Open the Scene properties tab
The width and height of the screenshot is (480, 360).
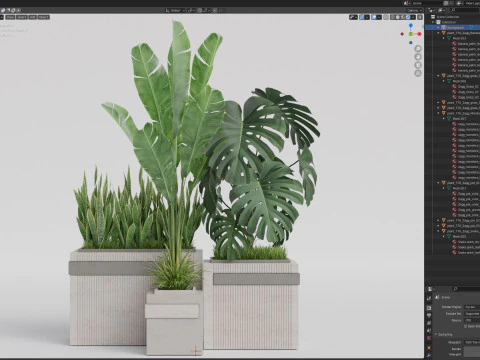(429, 330)
